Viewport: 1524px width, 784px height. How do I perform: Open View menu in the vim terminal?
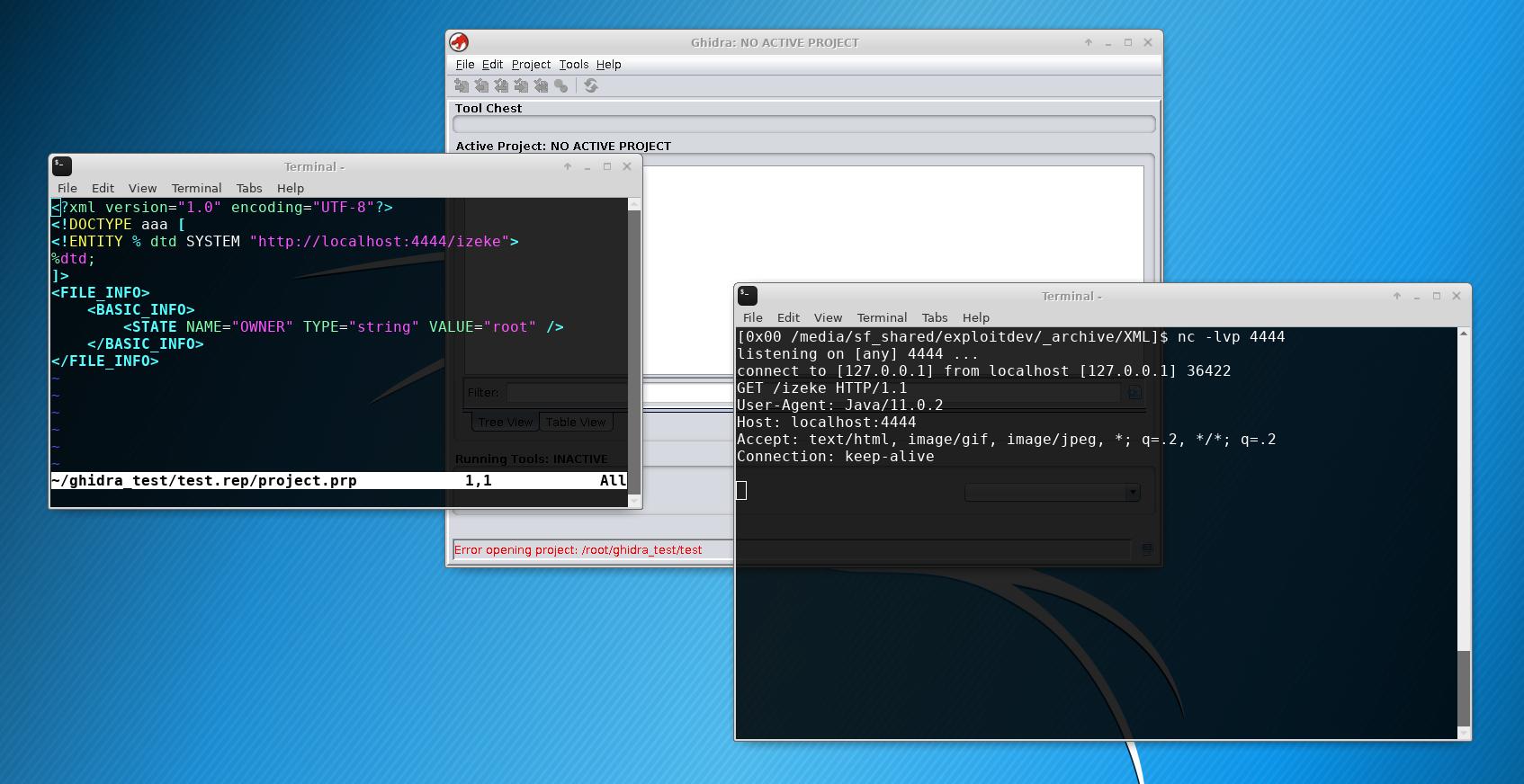142,188
